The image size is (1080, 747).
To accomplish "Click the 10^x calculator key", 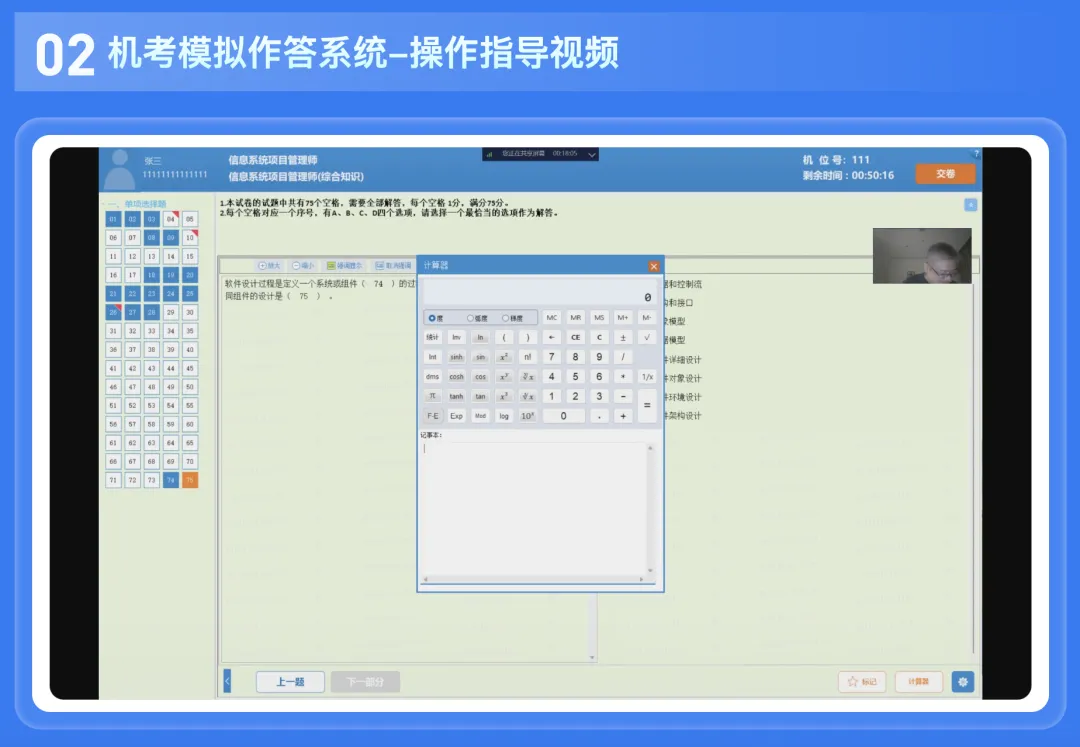I will [x=528, y=416].
